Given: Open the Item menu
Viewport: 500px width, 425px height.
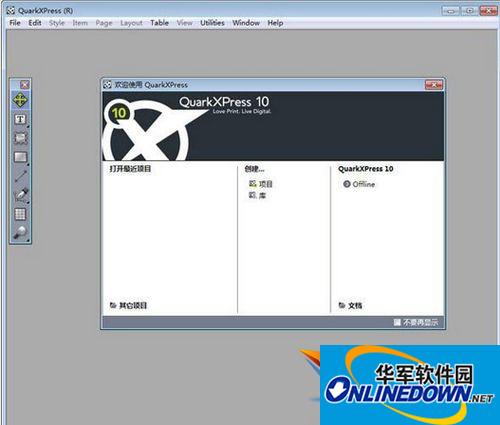Looking at the screenshot, I should pyautogui.click(x=80, y=23).
